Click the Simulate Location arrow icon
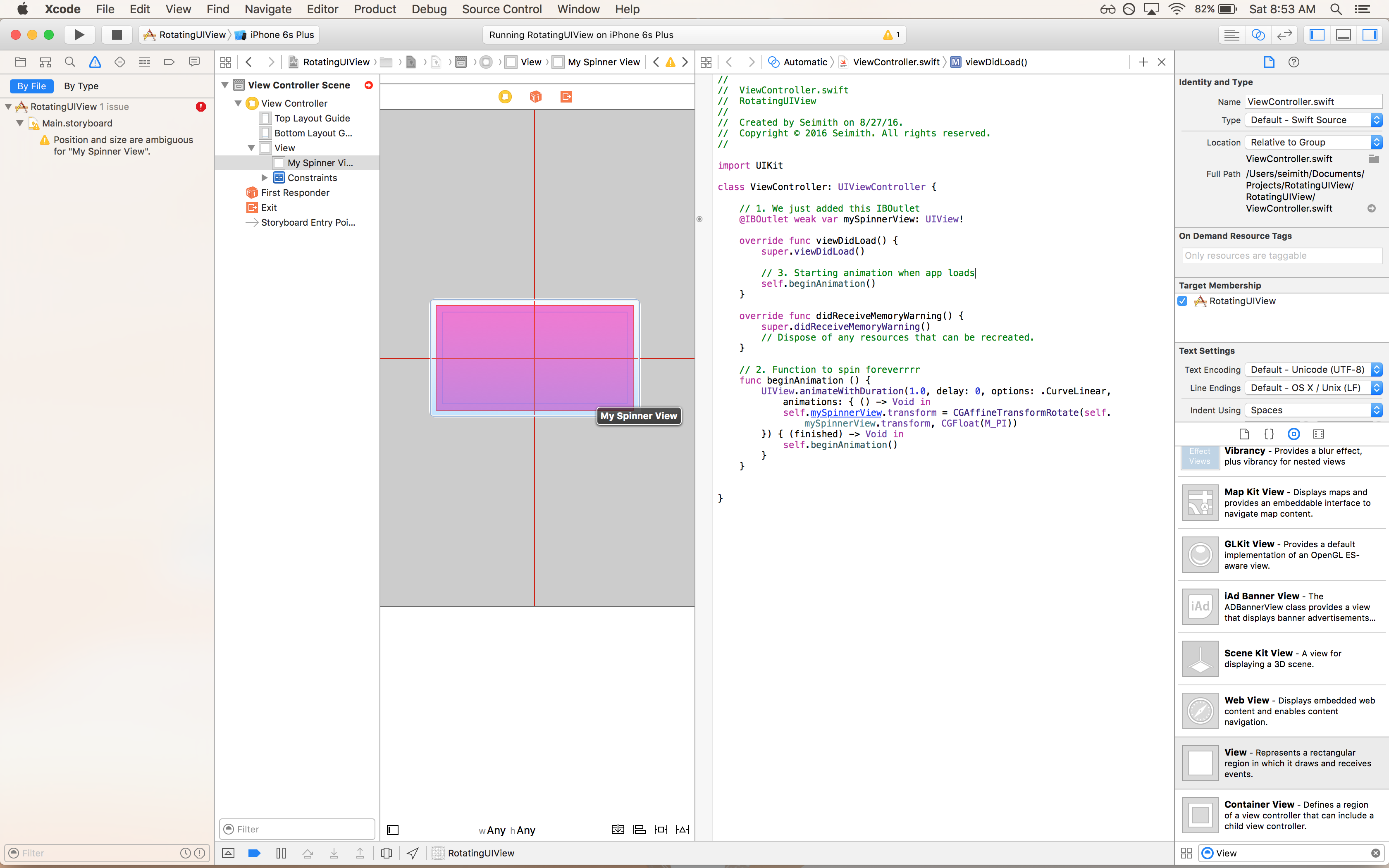 413,853
